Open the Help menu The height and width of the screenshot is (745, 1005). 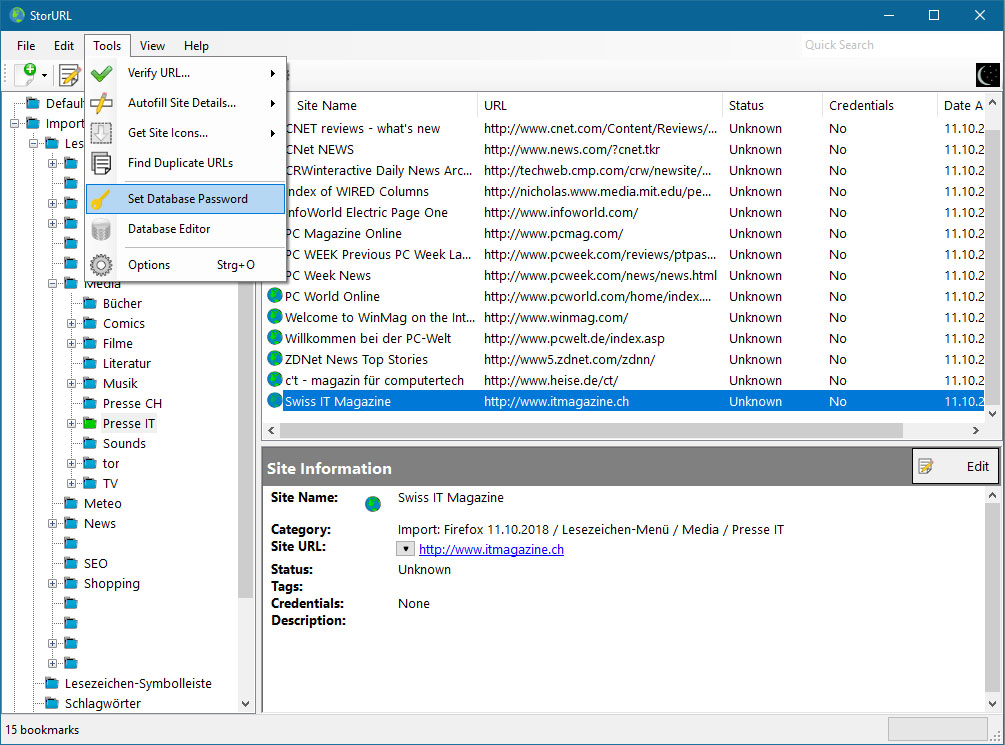196,46
